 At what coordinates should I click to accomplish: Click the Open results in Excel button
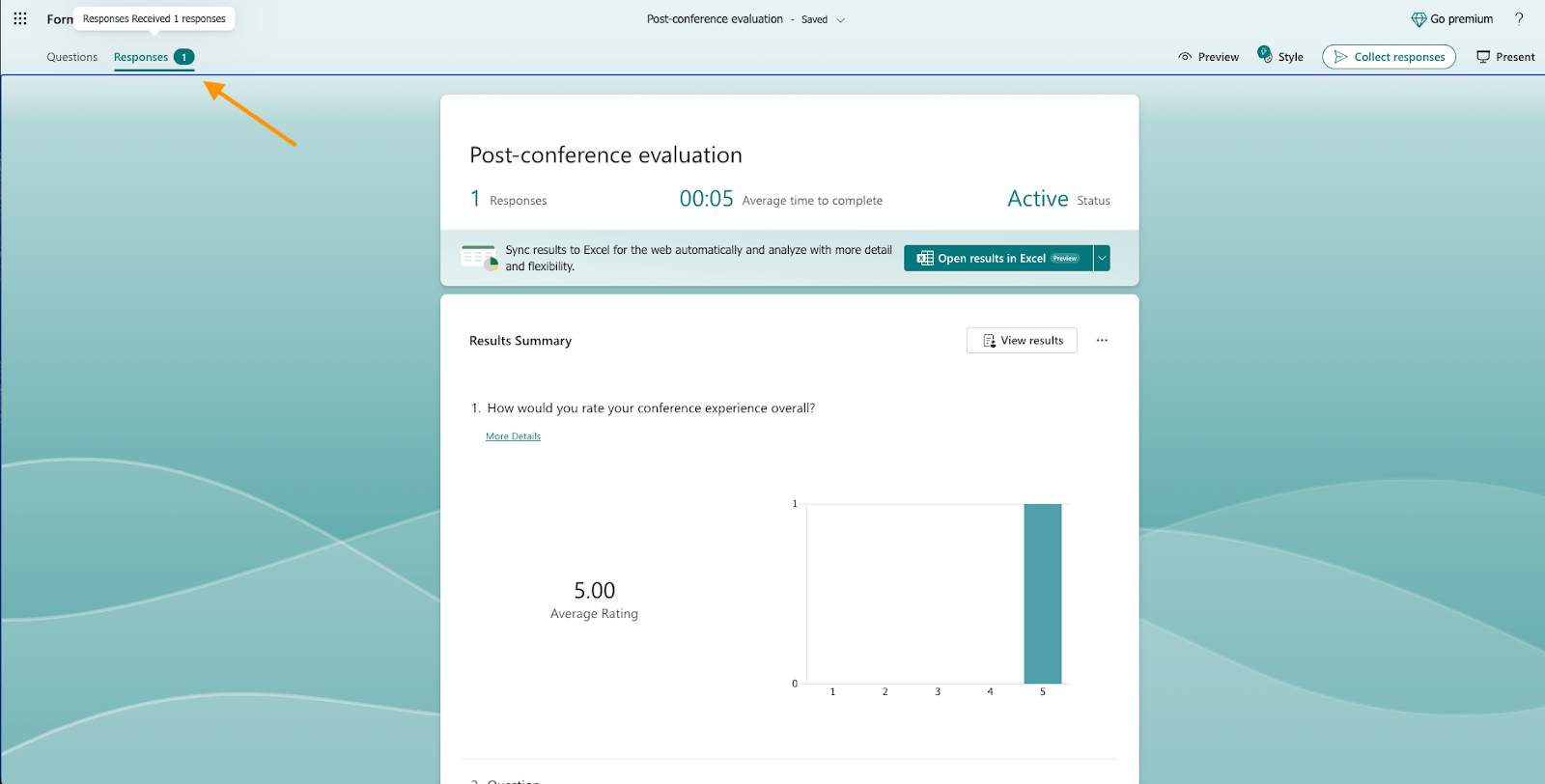(997, 259)
